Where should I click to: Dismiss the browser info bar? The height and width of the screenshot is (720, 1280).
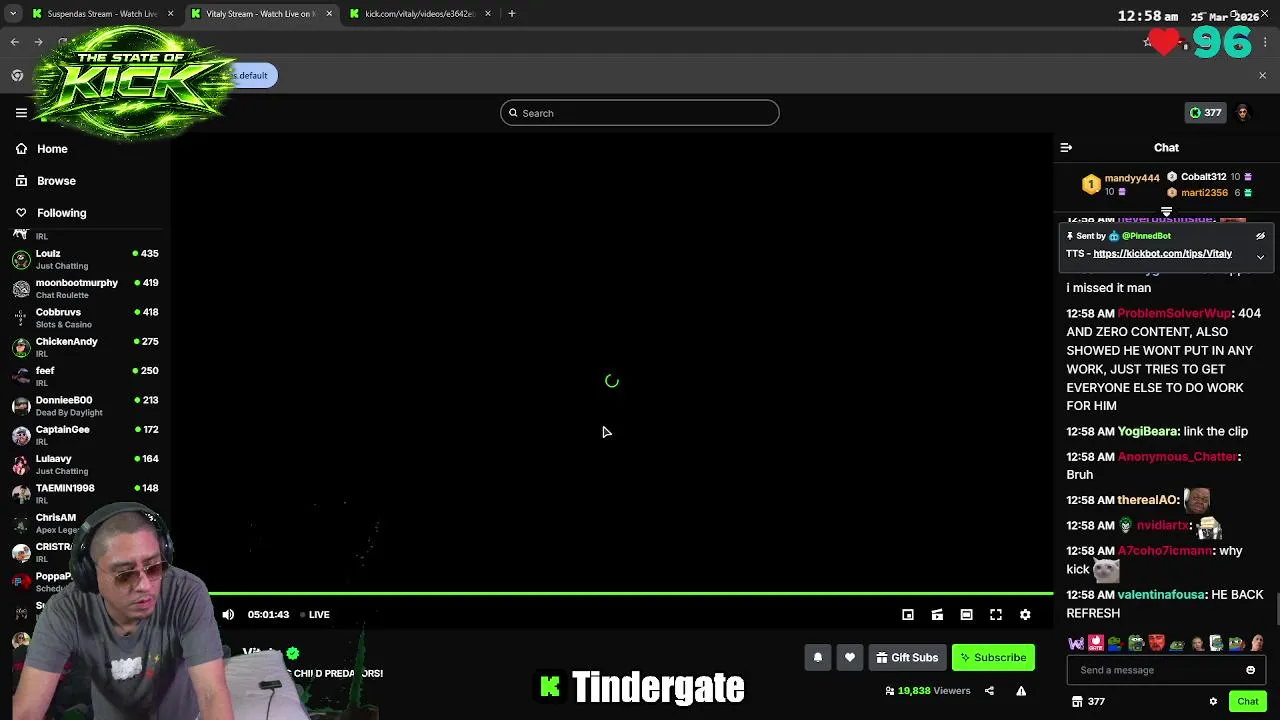click(1262, 76)
